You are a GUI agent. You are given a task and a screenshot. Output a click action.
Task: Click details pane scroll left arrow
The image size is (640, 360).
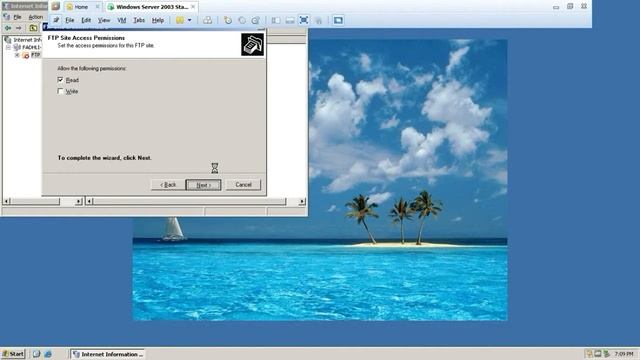[x=89, y=201]
